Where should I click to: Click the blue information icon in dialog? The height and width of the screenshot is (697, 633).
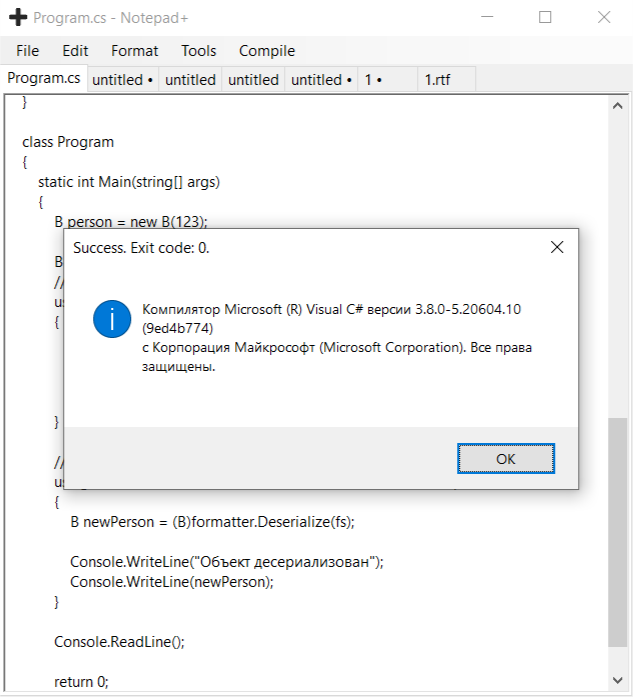[112, 317]
